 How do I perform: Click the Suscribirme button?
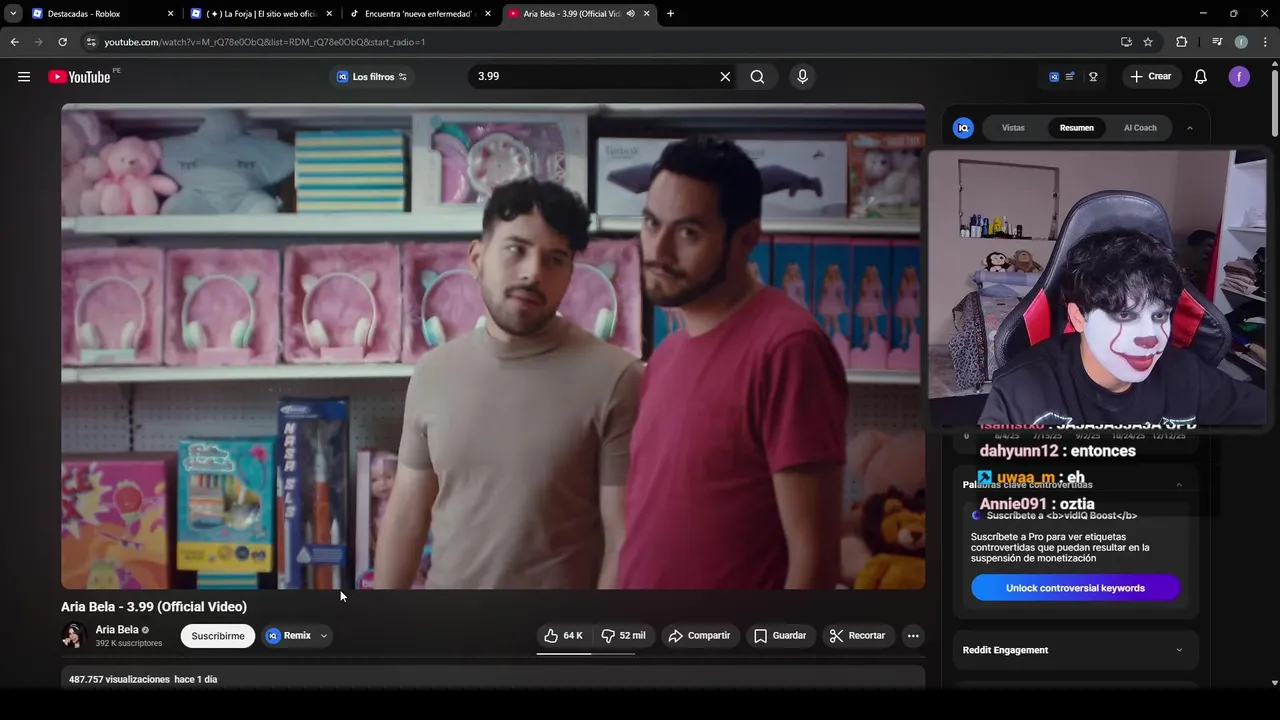(x=218, y=636)
